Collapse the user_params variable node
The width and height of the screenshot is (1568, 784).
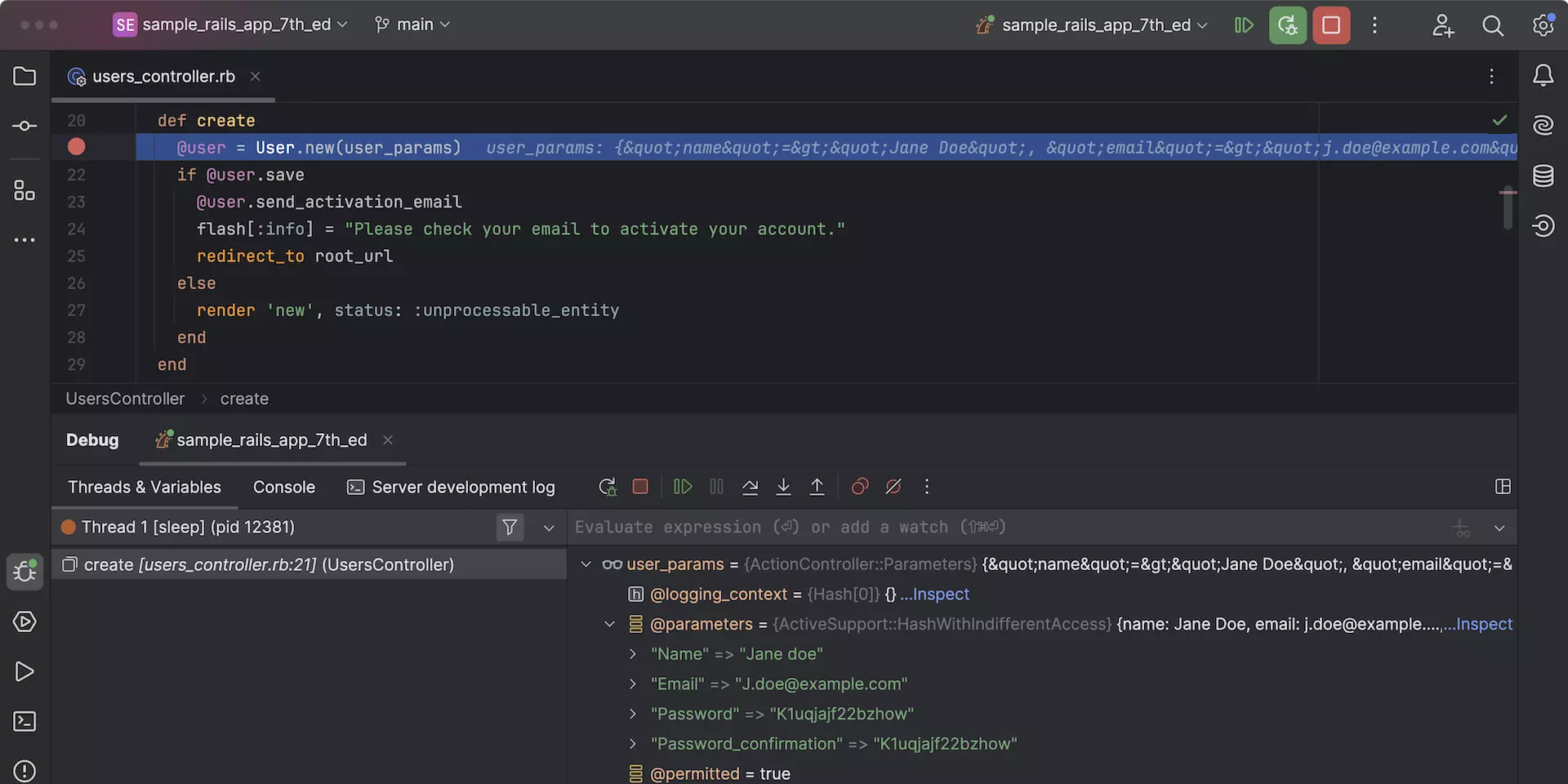pyautogui.click(x=586, y=564)
